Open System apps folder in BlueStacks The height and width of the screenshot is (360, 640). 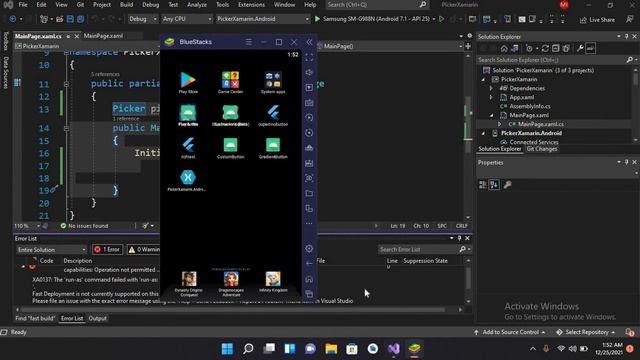[x=273, y=82]
